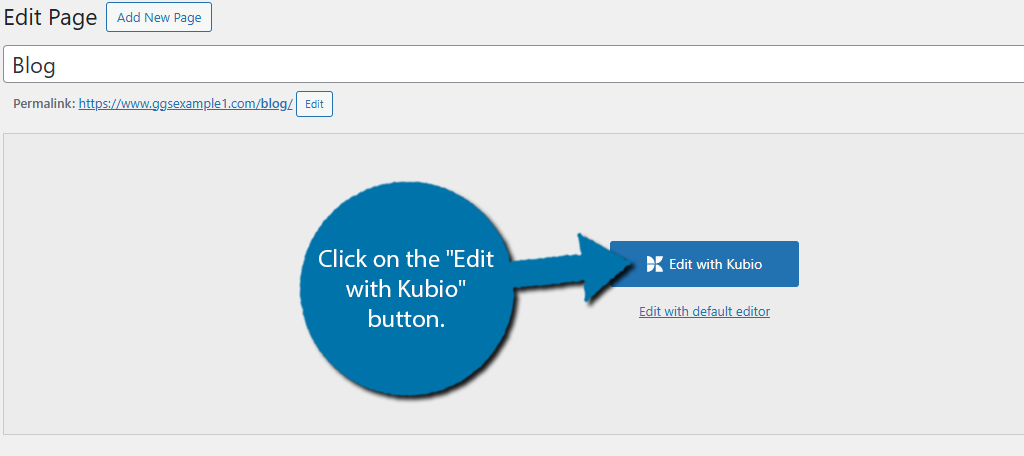
Task: Click the https://www portion of the permalink
Action: click(x=106, y=104)
